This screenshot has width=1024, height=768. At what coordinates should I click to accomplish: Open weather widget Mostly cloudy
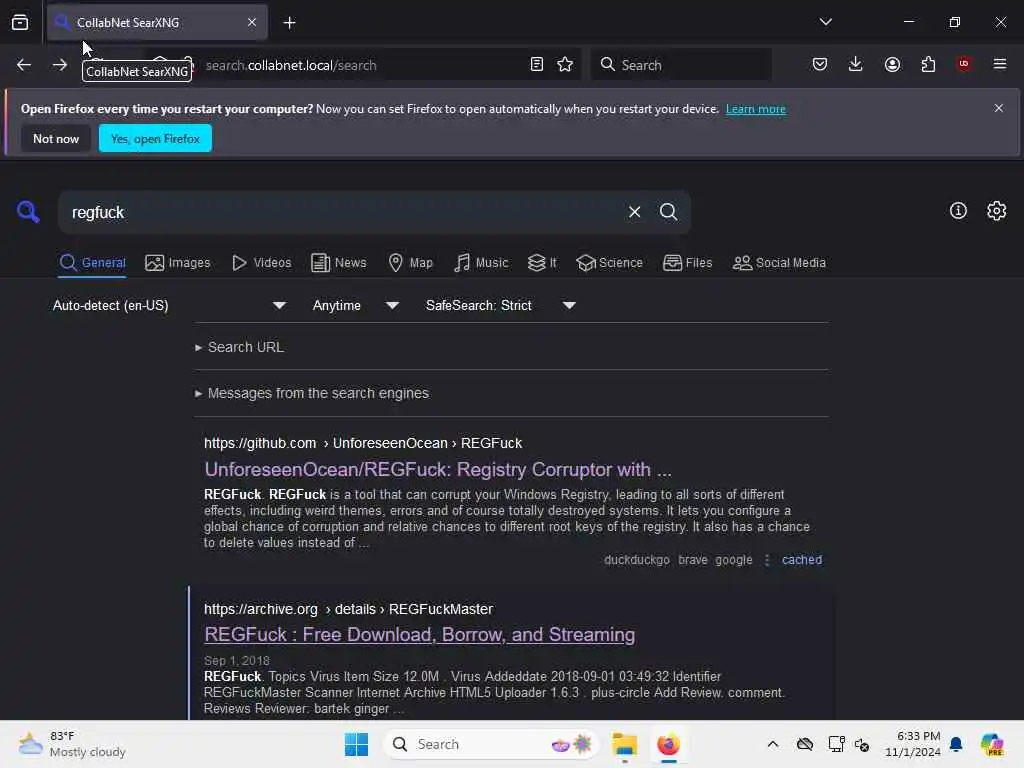click(x=72, y=744)
